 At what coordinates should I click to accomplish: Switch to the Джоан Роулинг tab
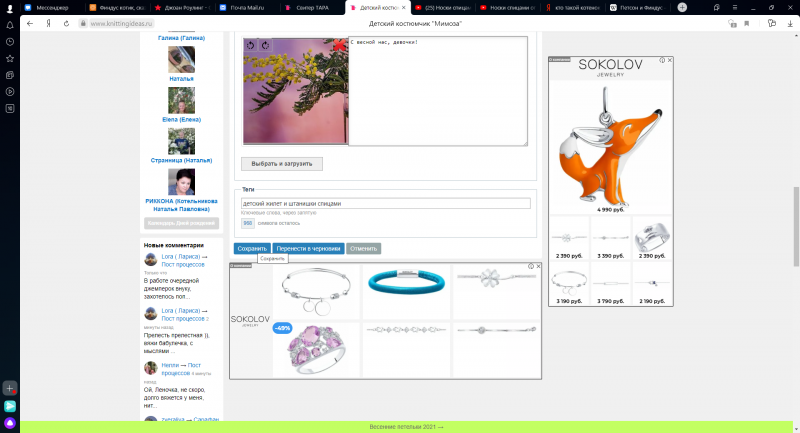pyautogui.click(x=182, y=8)
